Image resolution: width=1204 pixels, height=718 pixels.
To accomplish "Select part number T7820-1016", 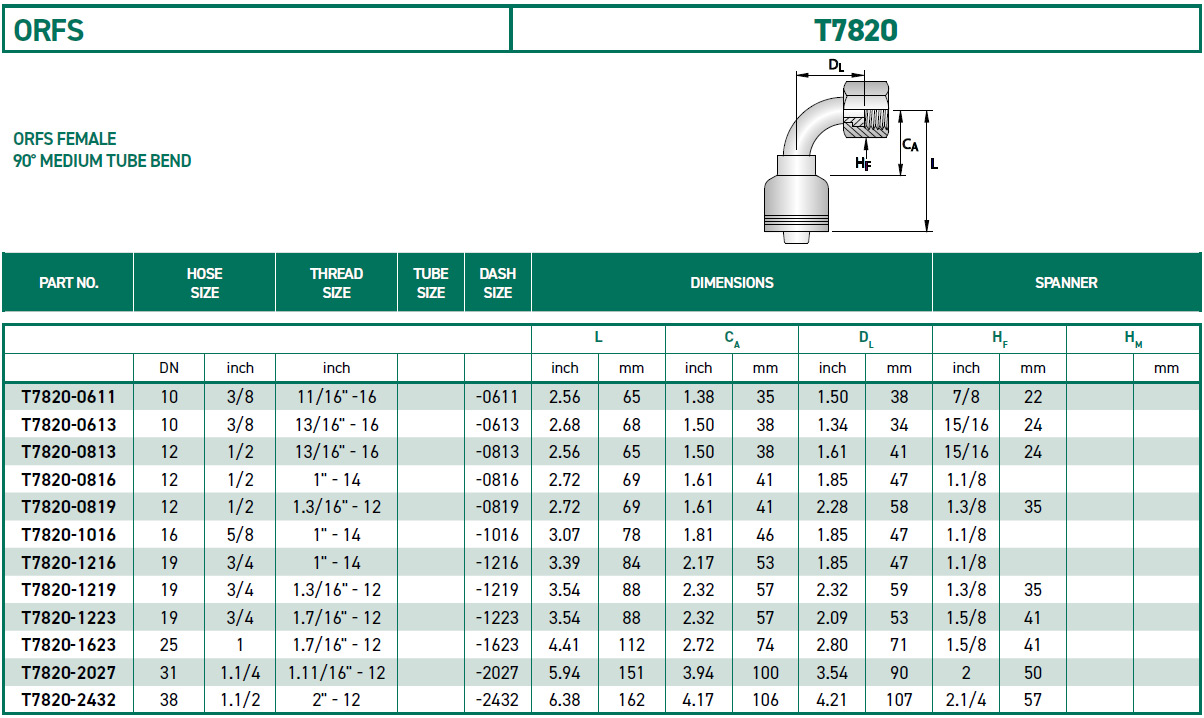I will point(69,535).
